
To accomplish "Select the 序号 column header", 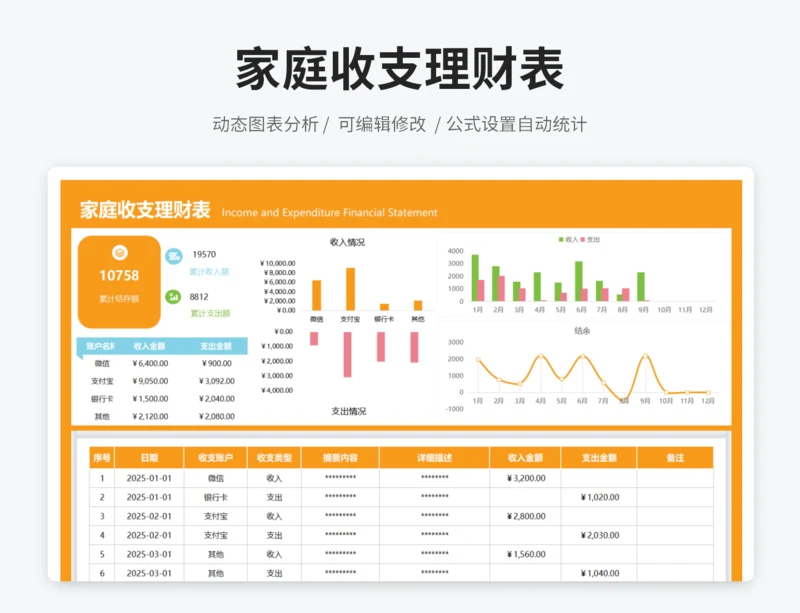I will pyautogui.click(x=102, y=458).
